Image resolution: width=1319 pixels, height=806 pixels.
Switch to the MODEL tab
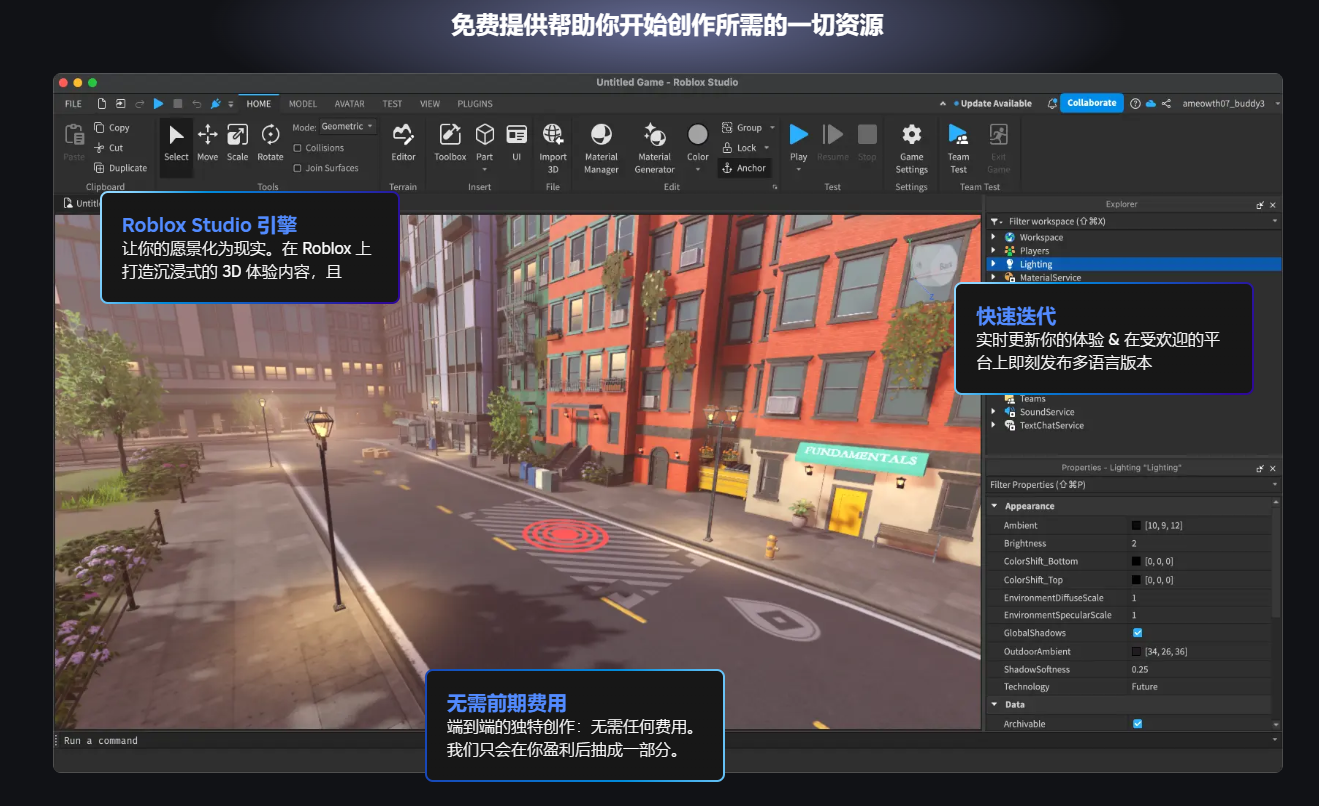pos(303,103)
